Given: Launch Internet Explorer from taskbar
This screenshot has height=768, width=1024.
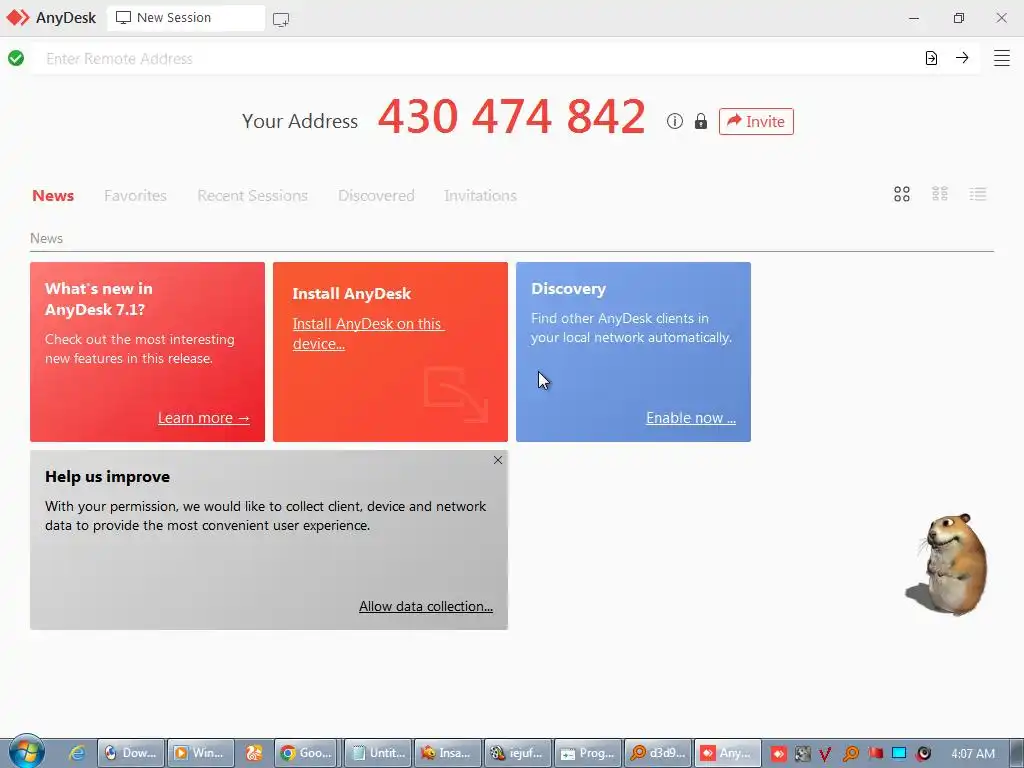Looking at the screenshot, I should (76, 753).
